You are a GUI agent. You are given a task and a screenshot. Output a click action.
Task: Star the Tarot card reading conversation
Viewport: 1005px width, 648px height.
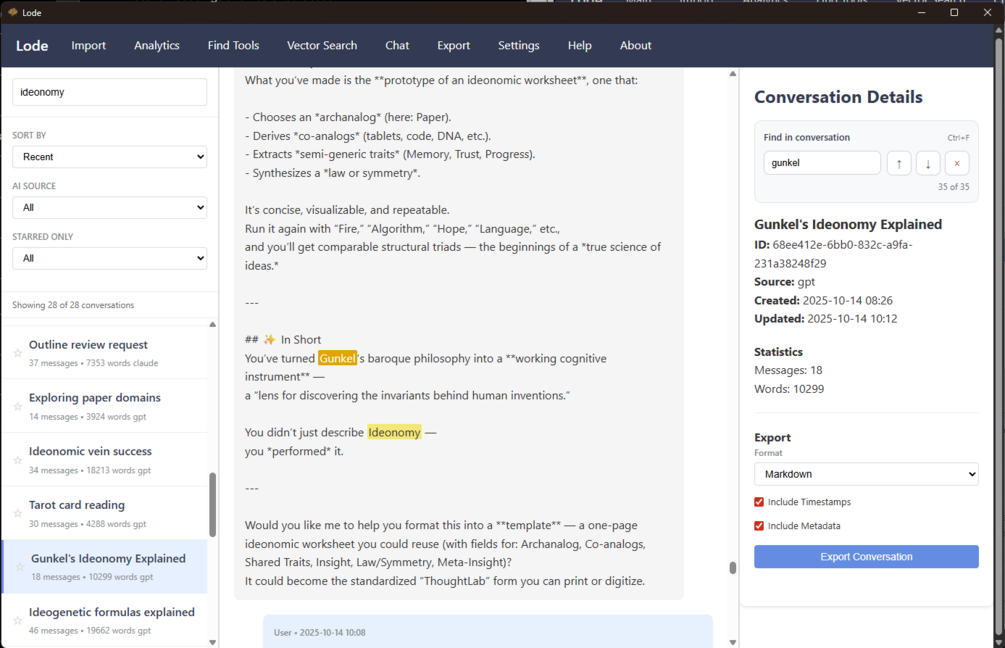point(18,513)
